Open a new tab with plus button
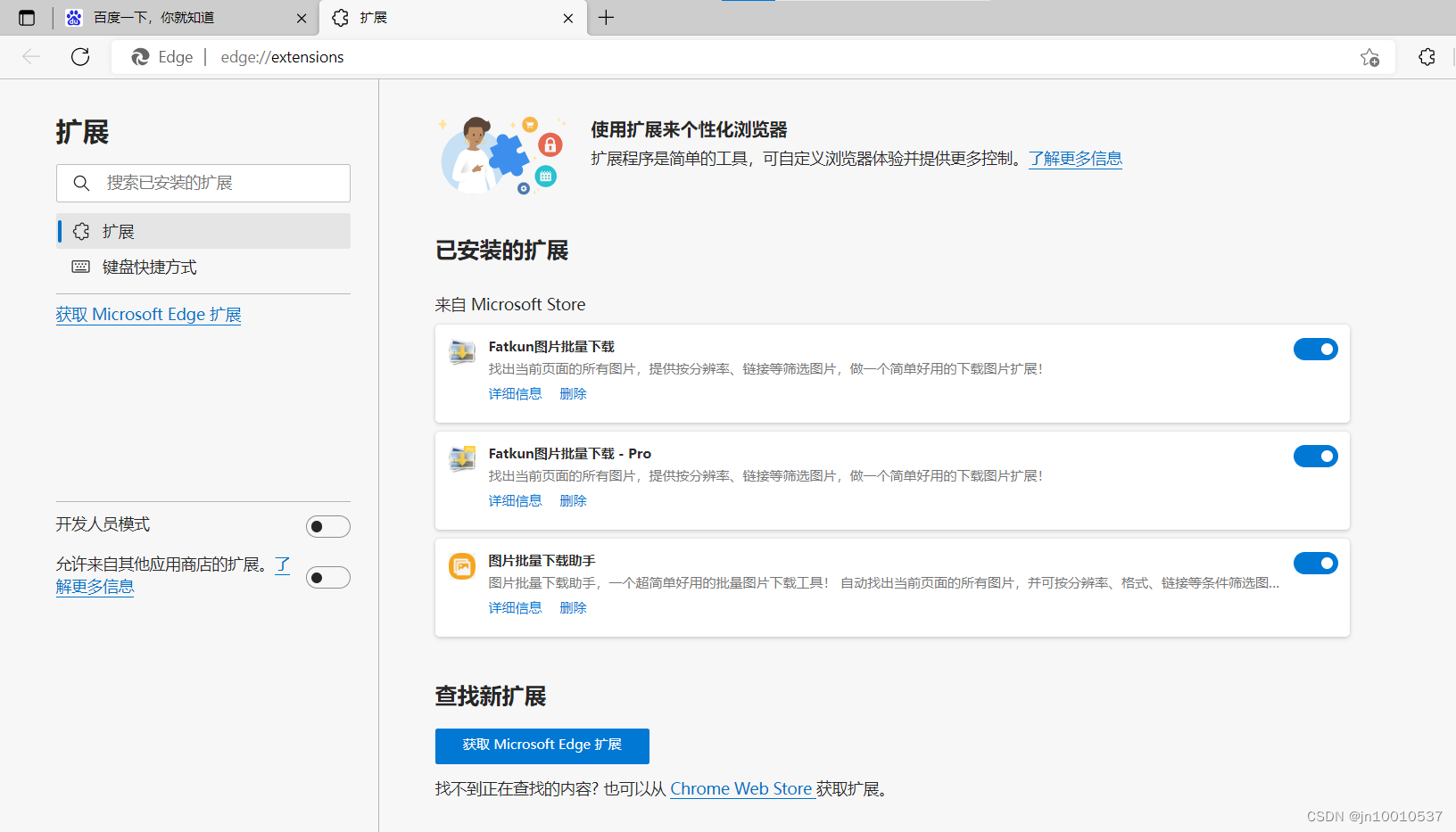The image size is (1456, 832). click(606, 18)
